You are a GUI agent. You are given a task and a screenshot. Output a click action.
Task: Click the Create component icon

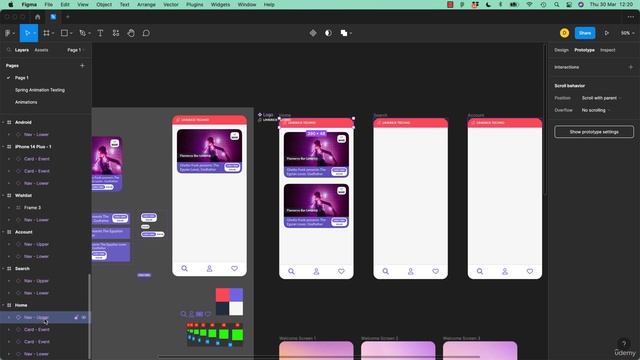click(313, 33)
